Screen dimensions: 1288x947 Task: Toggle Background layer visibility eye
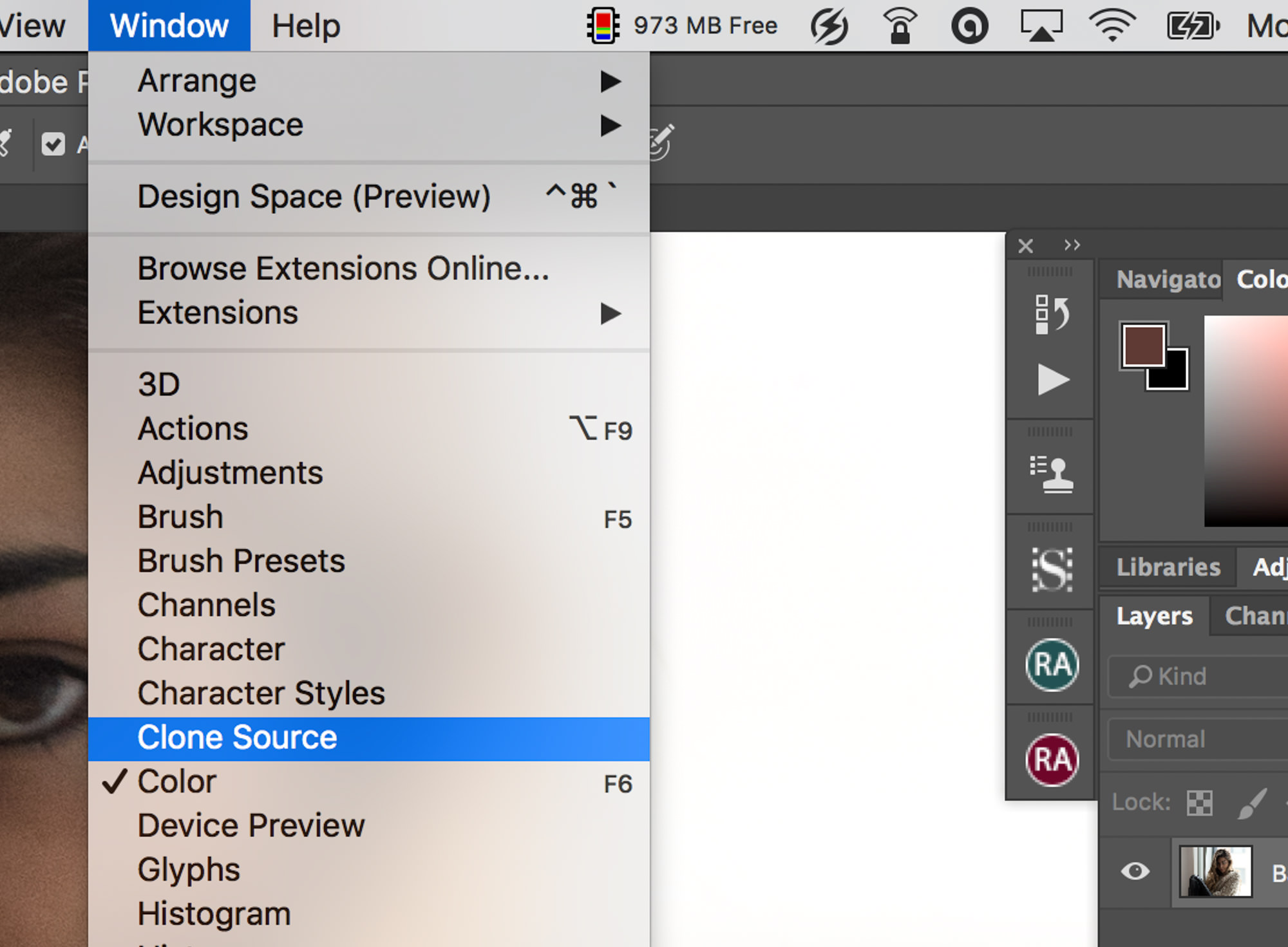(x=1135, y=871)
